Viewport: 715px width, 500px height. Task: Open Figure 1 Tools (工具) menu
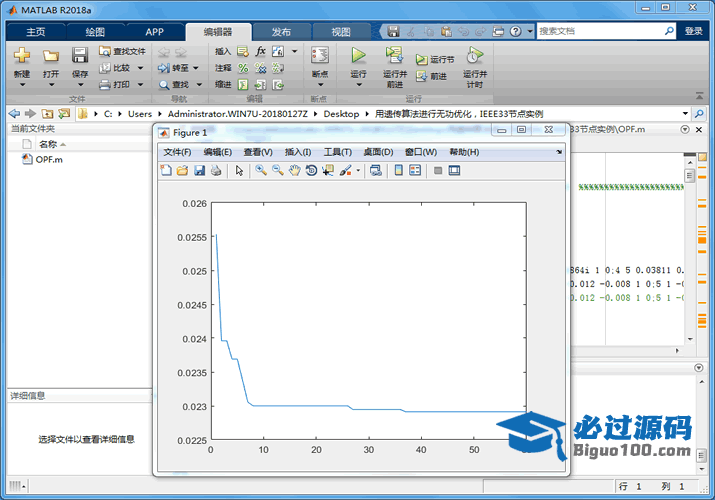pyautogui.click(x=337, y=152)
